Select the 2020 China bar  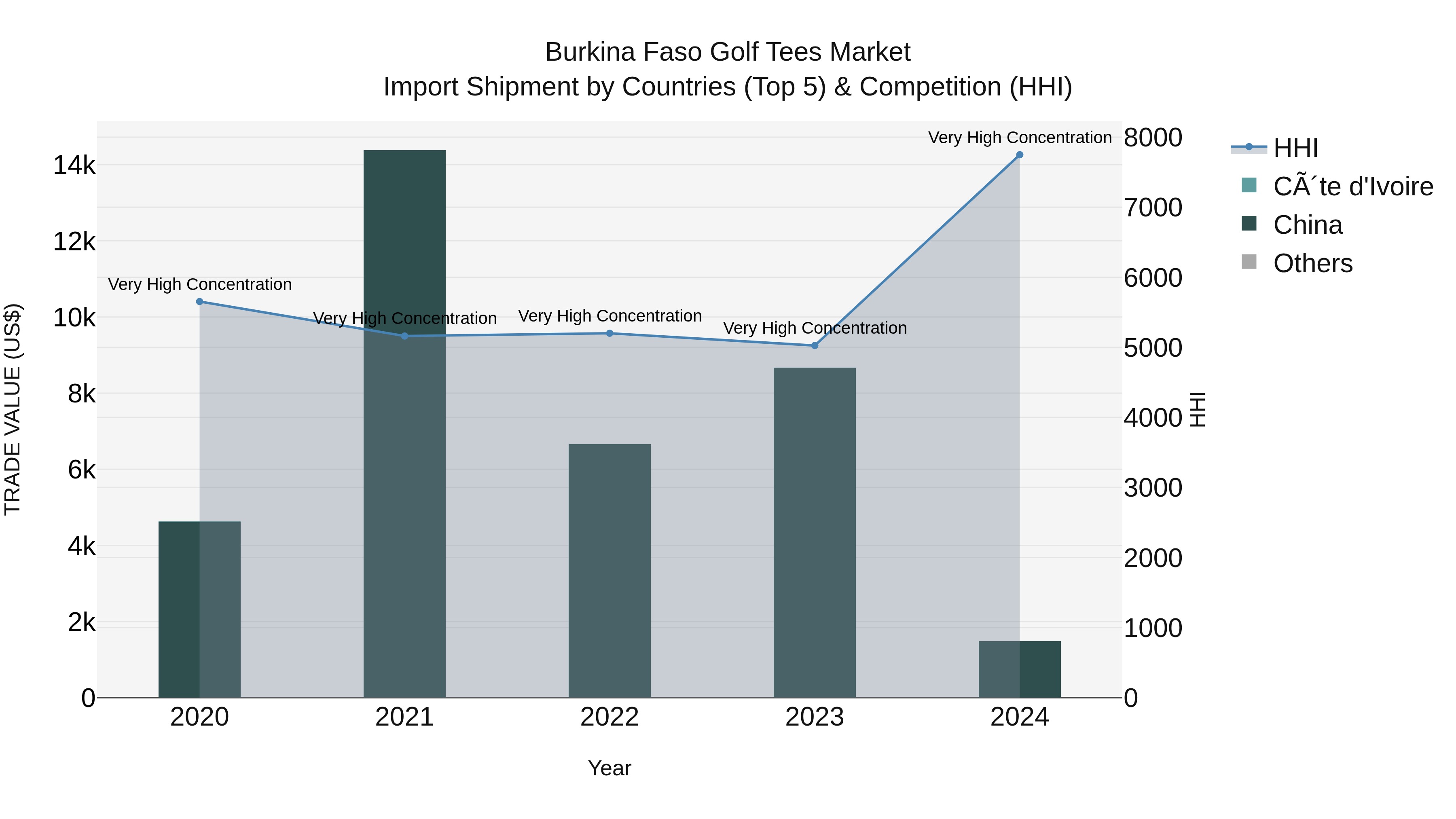[x=199, y=609]
